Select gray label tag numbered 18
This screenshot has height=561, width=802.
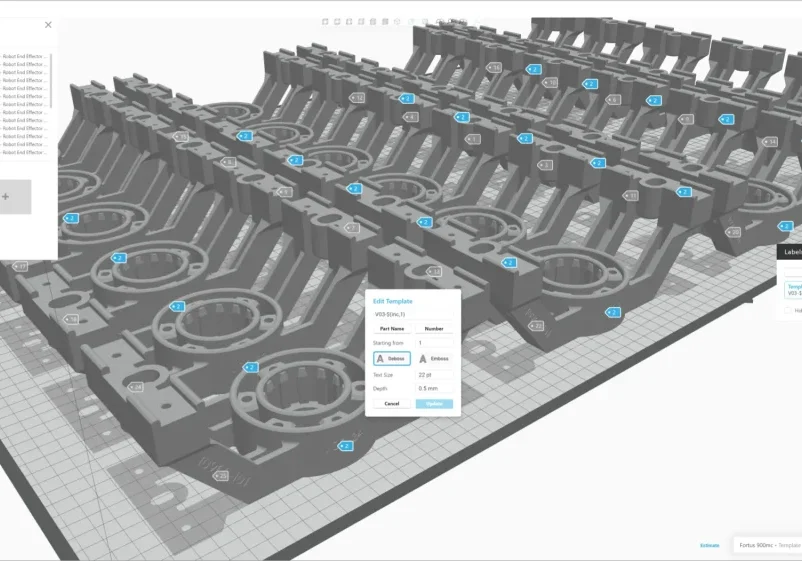point(71,319)
